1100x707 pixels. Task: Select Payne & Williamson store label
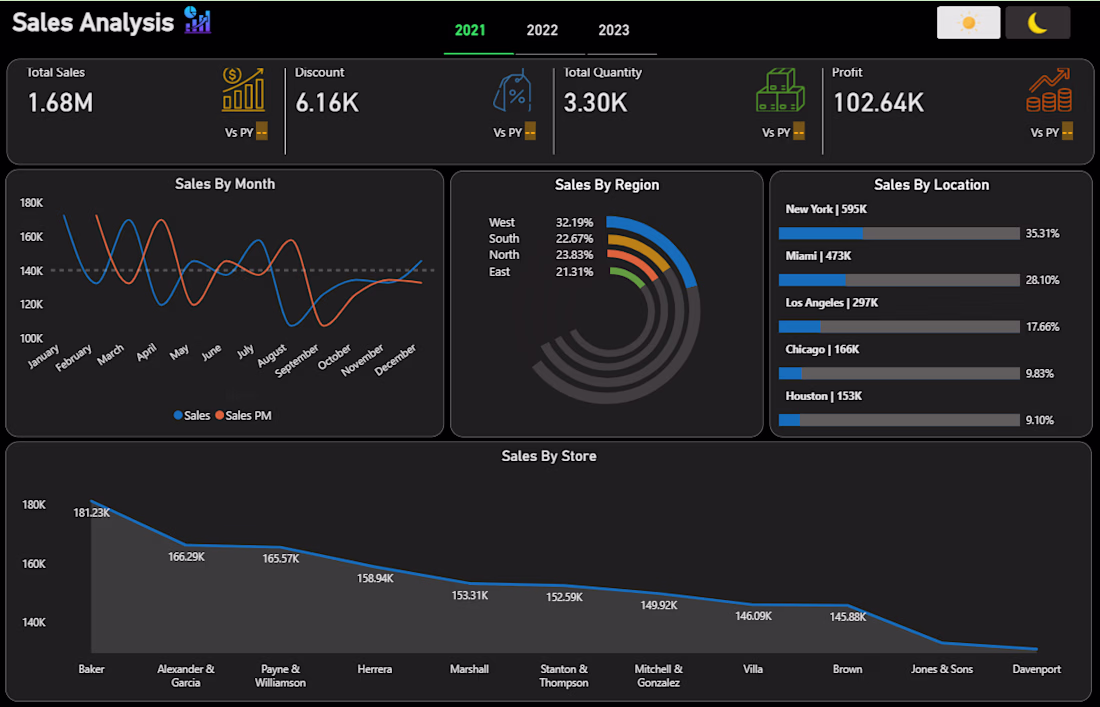(281, 675)
